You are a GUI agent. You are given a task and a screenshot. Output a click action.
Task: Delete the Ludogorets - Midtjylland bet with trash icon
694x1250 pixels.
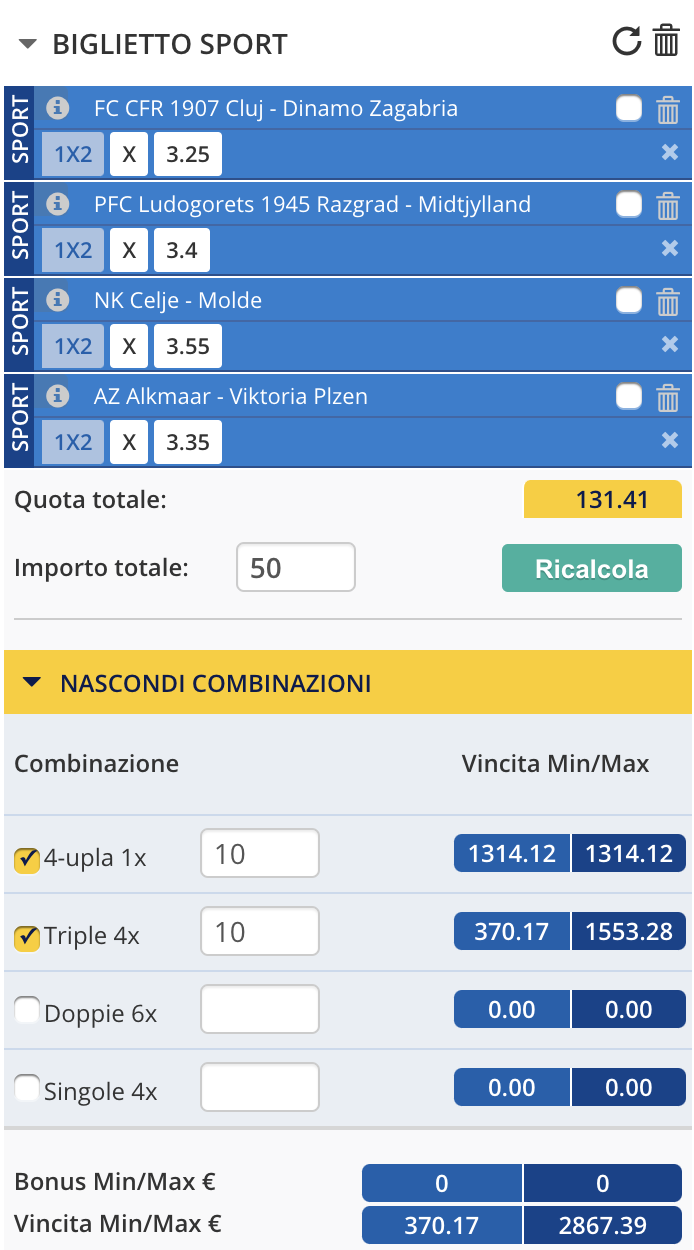point(667,205)
